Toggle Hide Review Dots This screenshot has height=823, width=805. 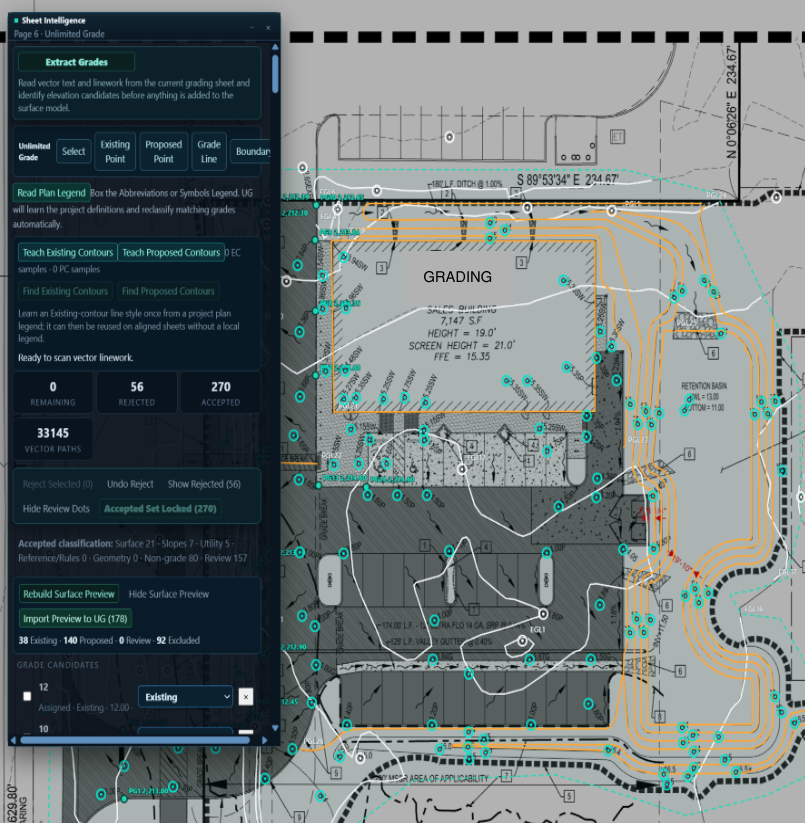pyautogui.click(x=56, y=509)
